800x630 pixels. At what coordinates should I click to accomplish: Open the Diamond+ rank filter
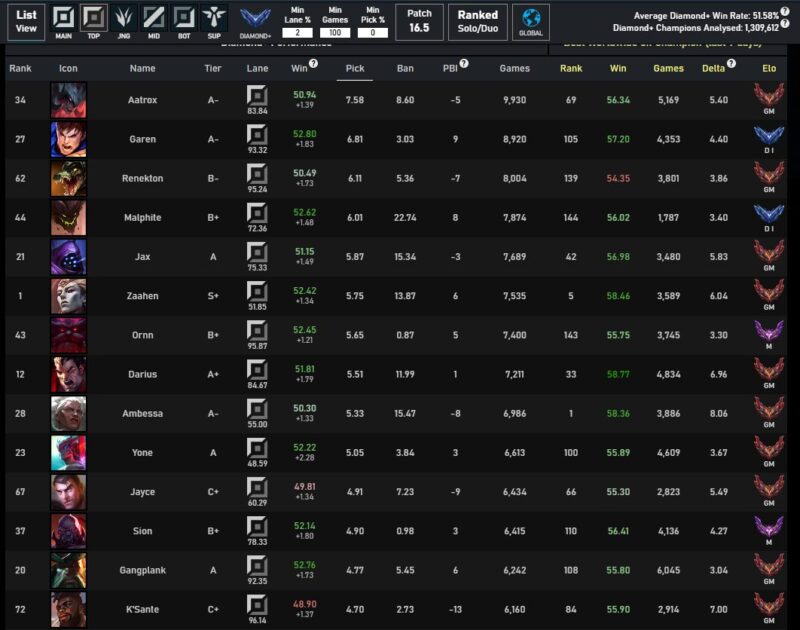click(x=255, y=21)
